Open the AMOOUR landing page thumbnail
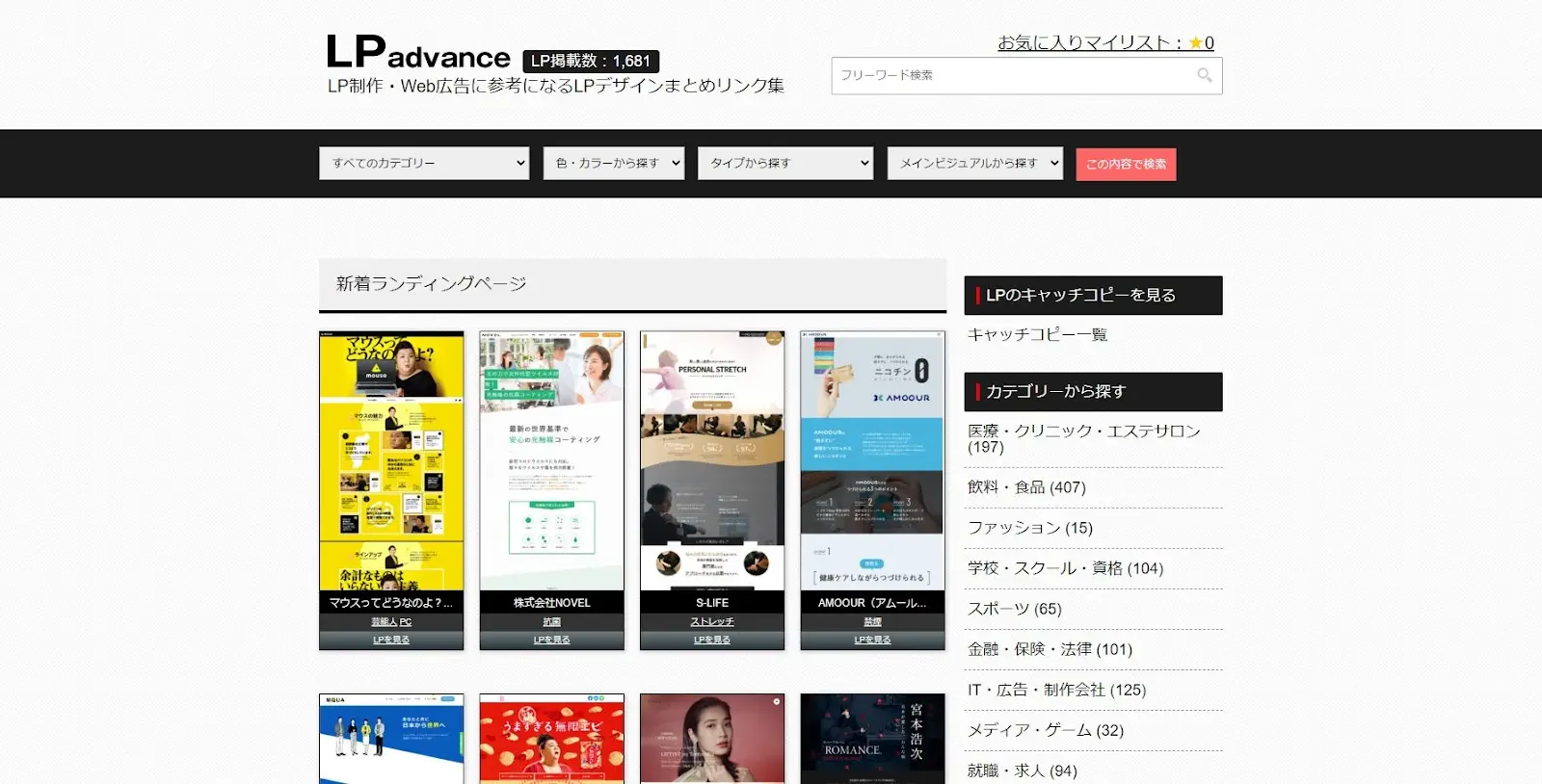This screenshot has width=1542, height=784. (x=872, y=460)
